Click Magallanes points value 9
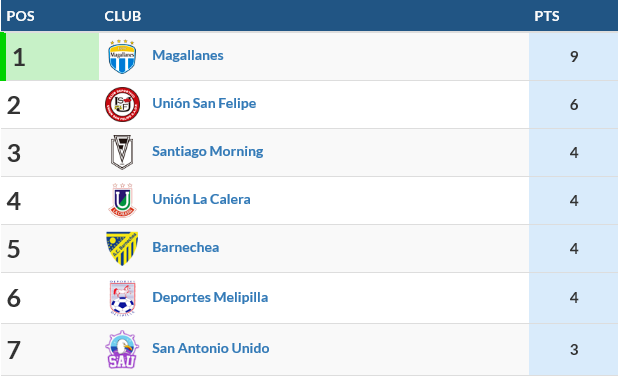This screenshot has width=618, height=376. click(574, 57)
